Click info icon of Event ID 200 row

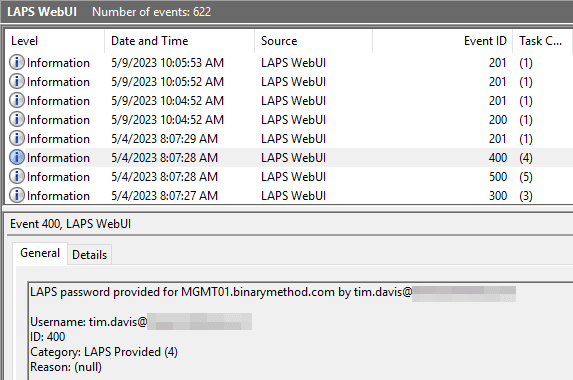coord(17,119)
